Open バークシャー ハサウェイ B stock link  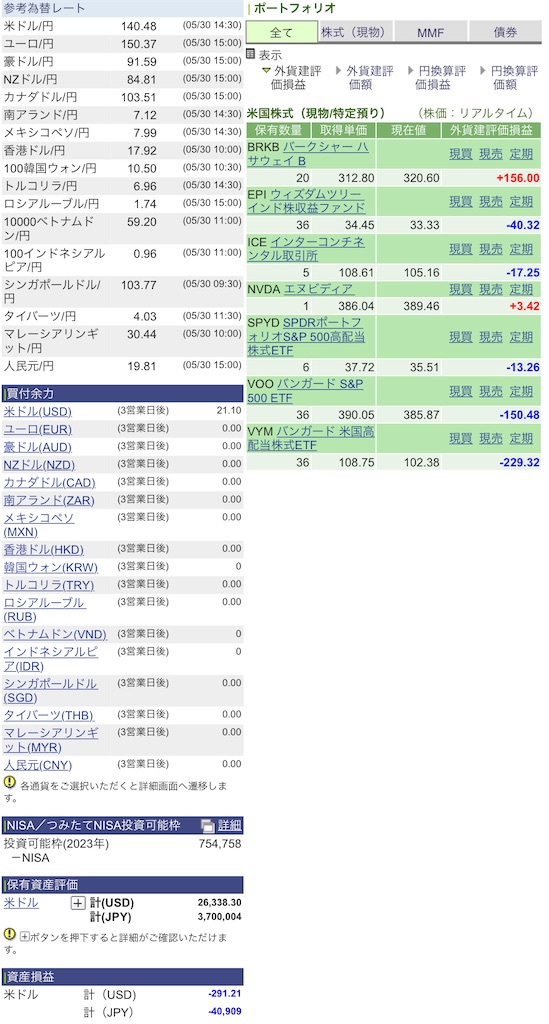point(307,154)
